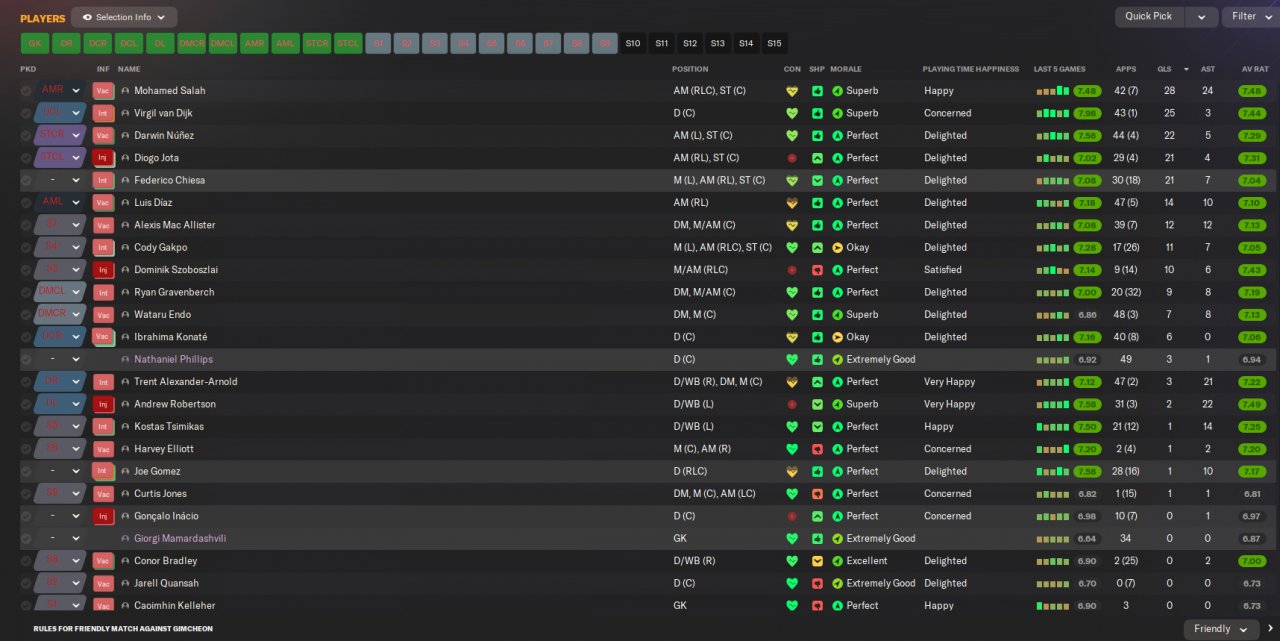Expand the Quick Pick arrow menu
Image resolution: width=1280 pixels, height=641 pixels.
[1202, 17]
